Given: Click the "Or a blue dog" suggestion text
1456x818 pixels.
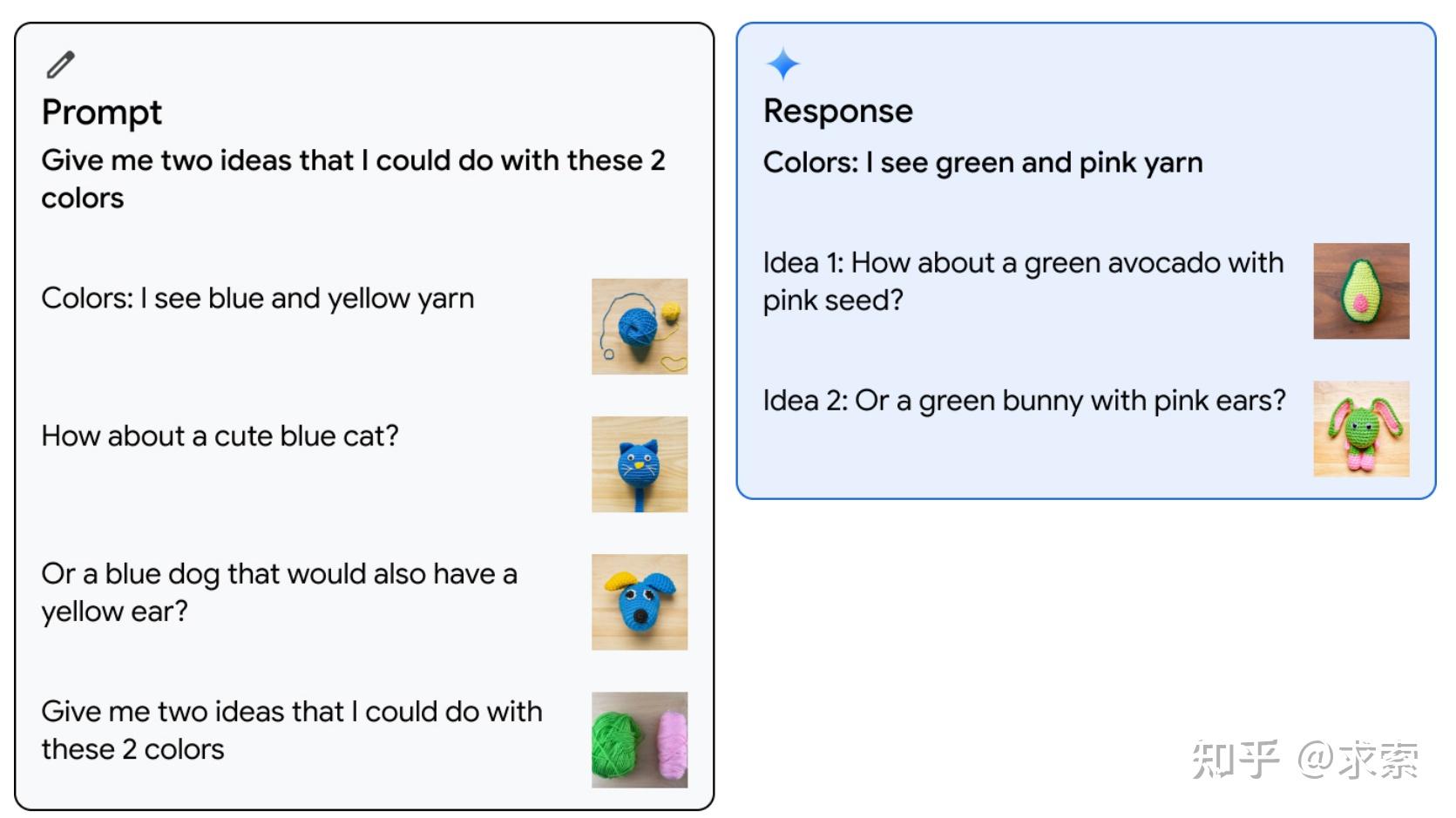Looking at the screenshot, I should point(279,592).
